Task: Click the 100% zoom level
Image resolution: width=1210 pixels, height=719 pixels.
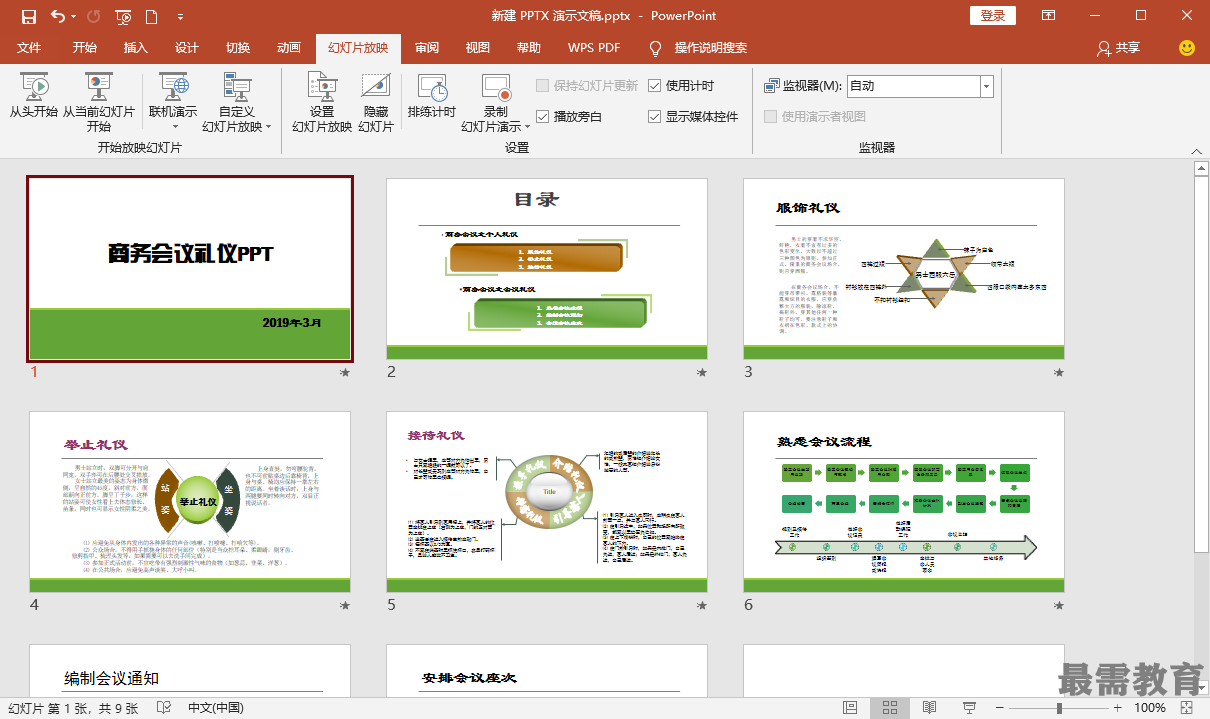Action: (1150, 708)
